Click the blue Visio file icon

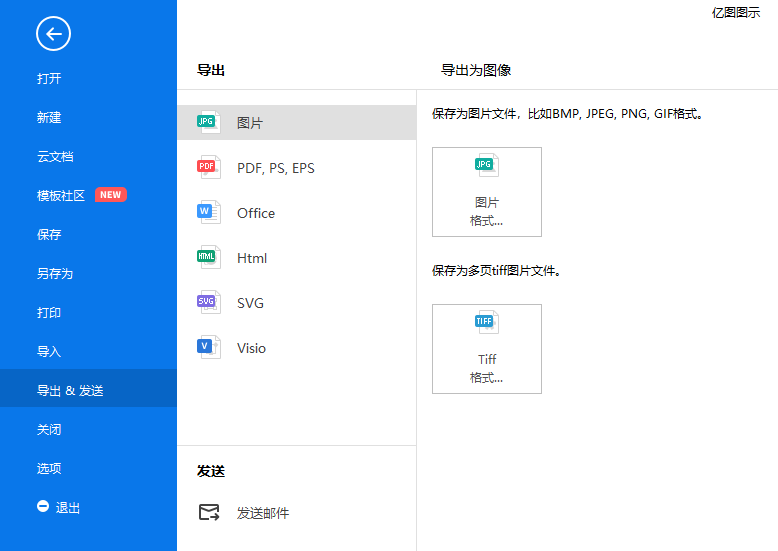208,347
